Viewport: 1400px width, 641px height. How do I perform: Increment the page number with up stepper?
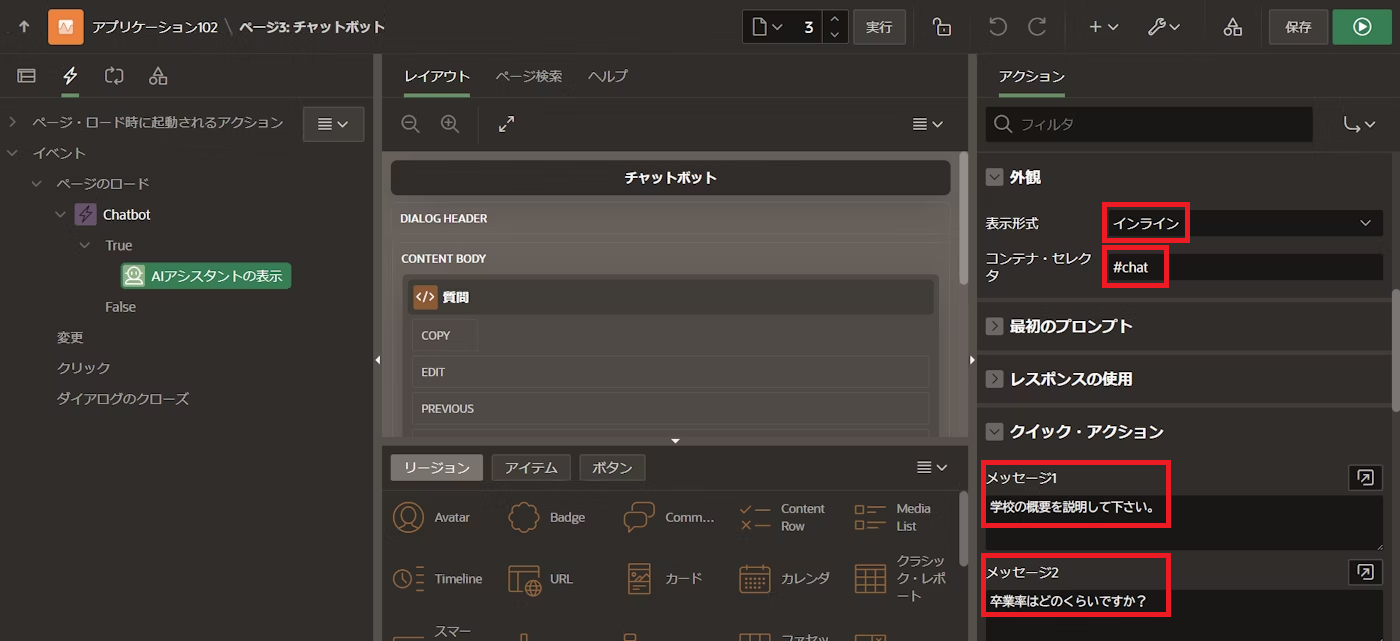click(835, 19)
